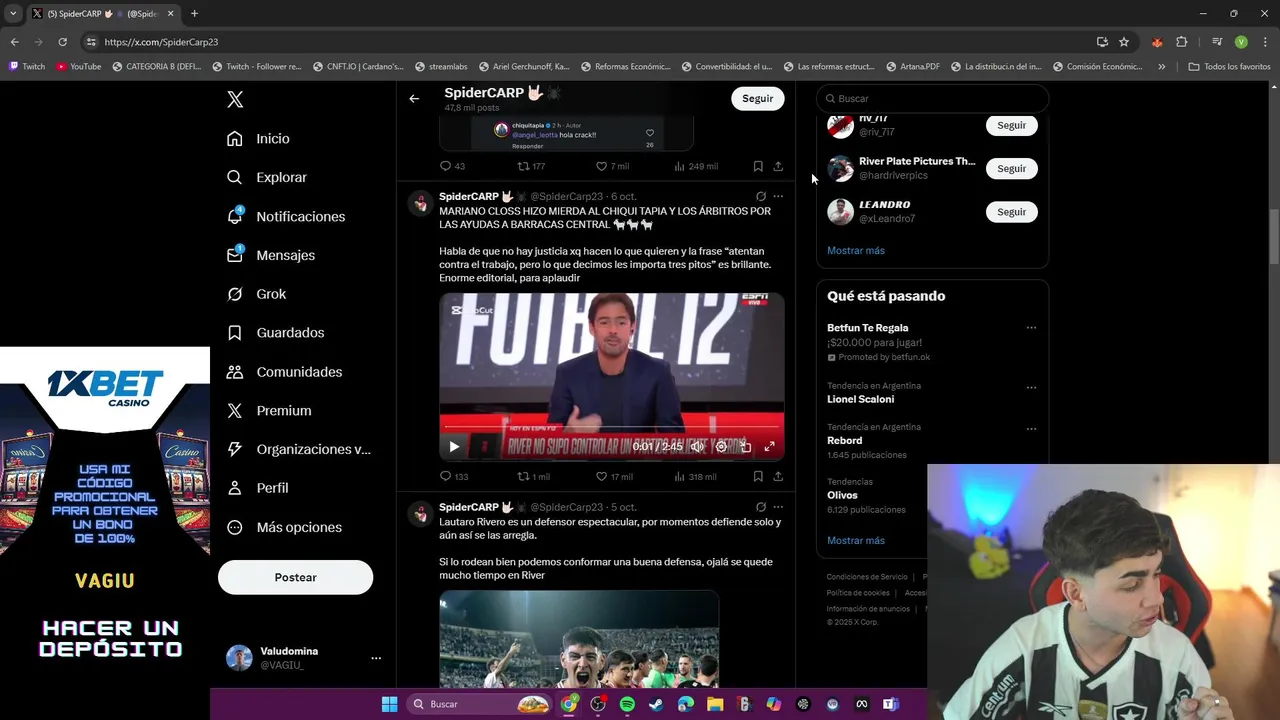Click Mostrar más under Qué está pasando
The image size is (1280, 720).
click(x=856, y=540)
